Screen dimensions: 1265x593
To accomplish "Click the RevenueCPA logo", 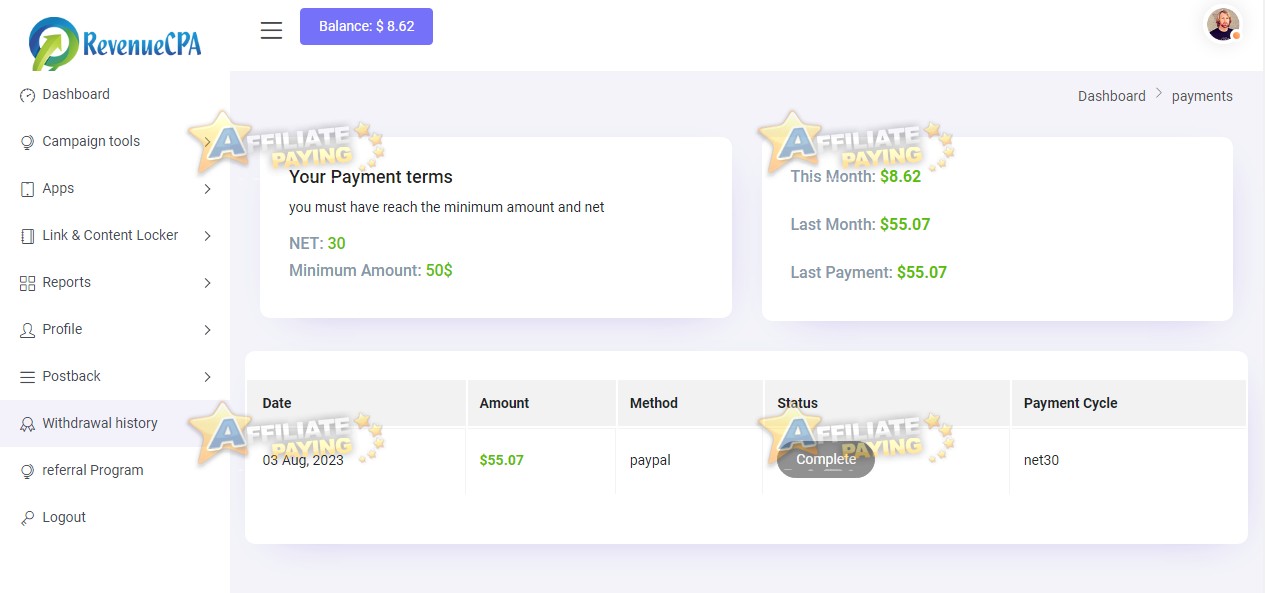I will (115, 42).
